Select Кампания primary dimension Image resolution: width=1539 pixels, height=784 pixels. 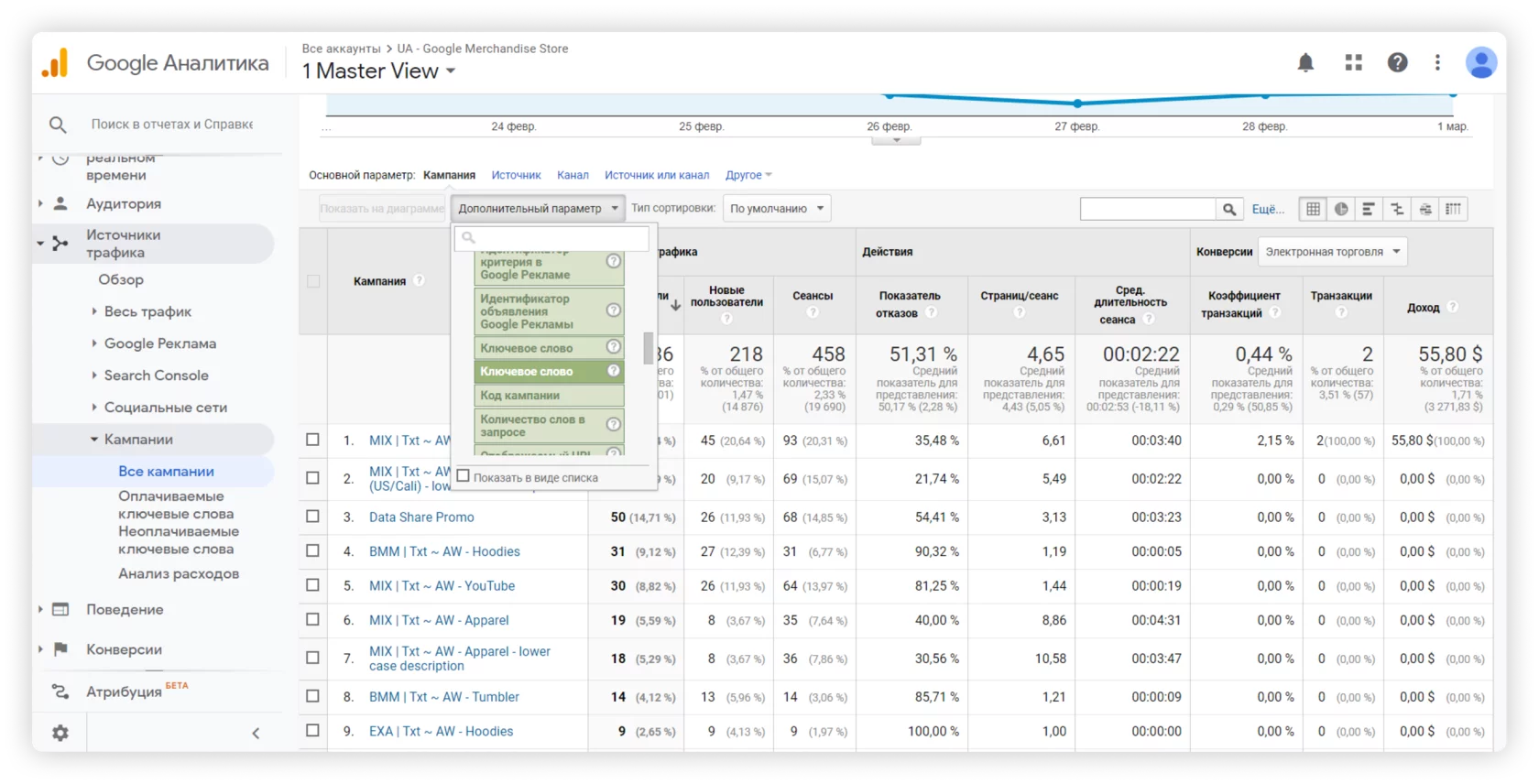449,175
